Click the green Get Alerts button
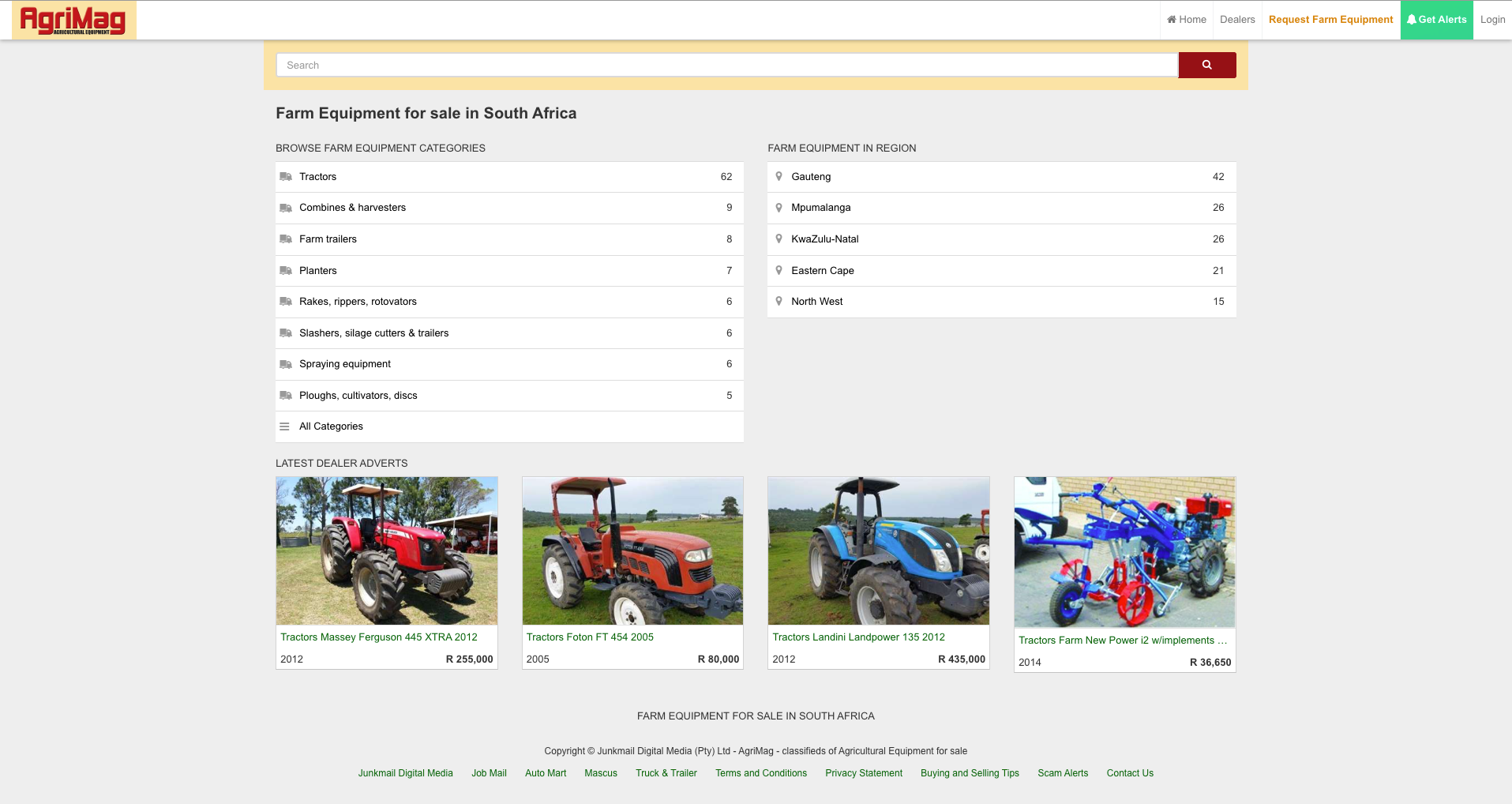Screen dimensions: 1512x804 pyautogui.click(x=1437, y=20)
